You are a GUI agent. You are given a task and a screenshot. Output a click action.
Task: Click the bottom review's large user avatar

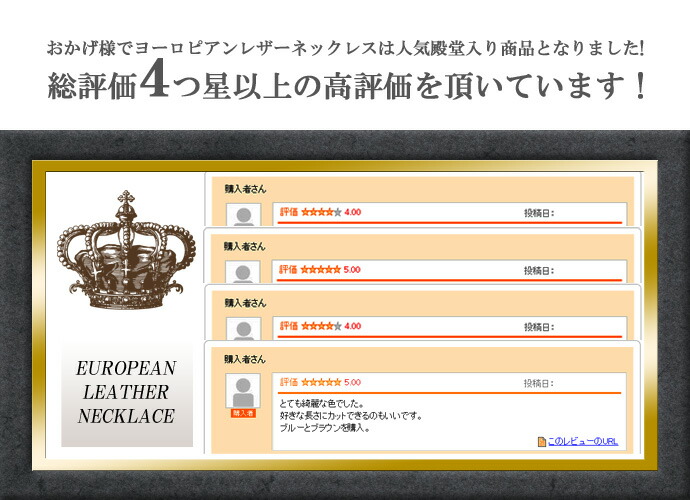coord(244,391)
